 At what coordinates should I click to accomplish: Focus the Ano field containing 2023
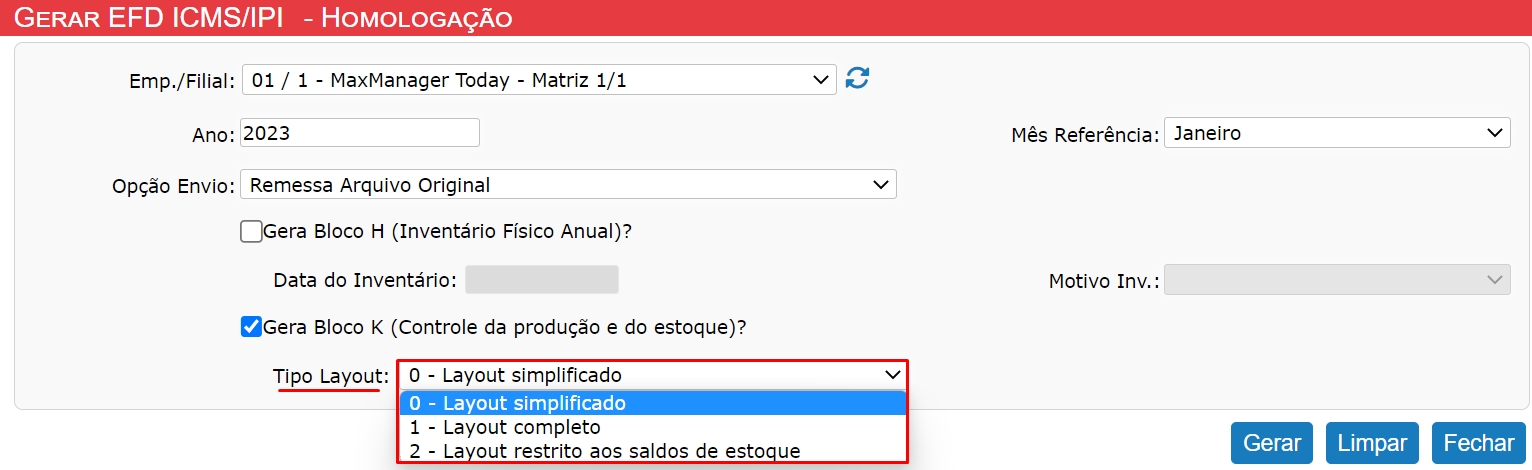tap(360, 133)
